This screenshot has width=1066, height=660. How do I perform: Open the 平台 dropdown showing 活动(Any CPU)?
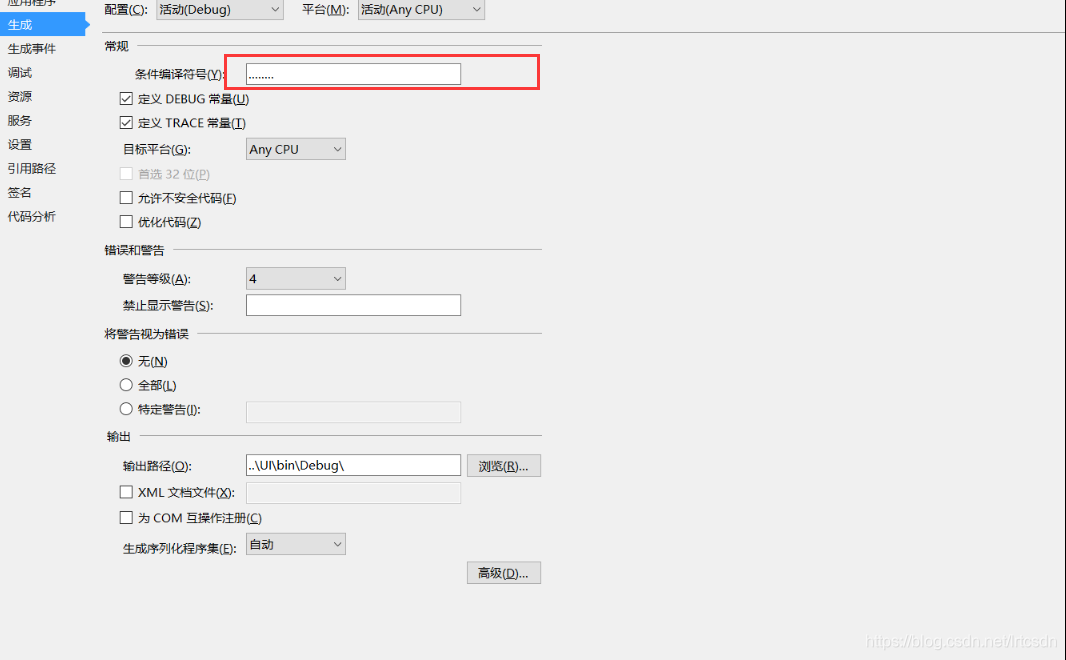(x=421, y=10)
